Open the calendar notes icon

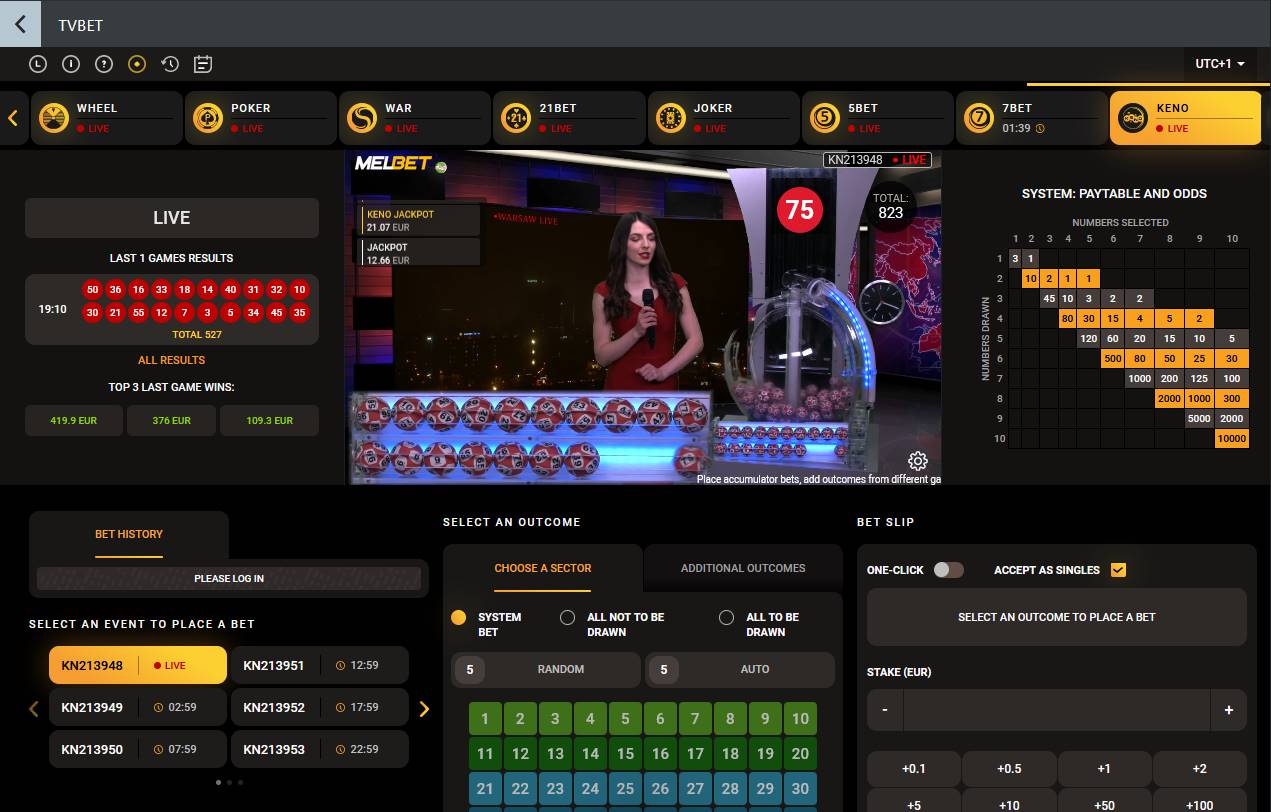coord(203,64)
